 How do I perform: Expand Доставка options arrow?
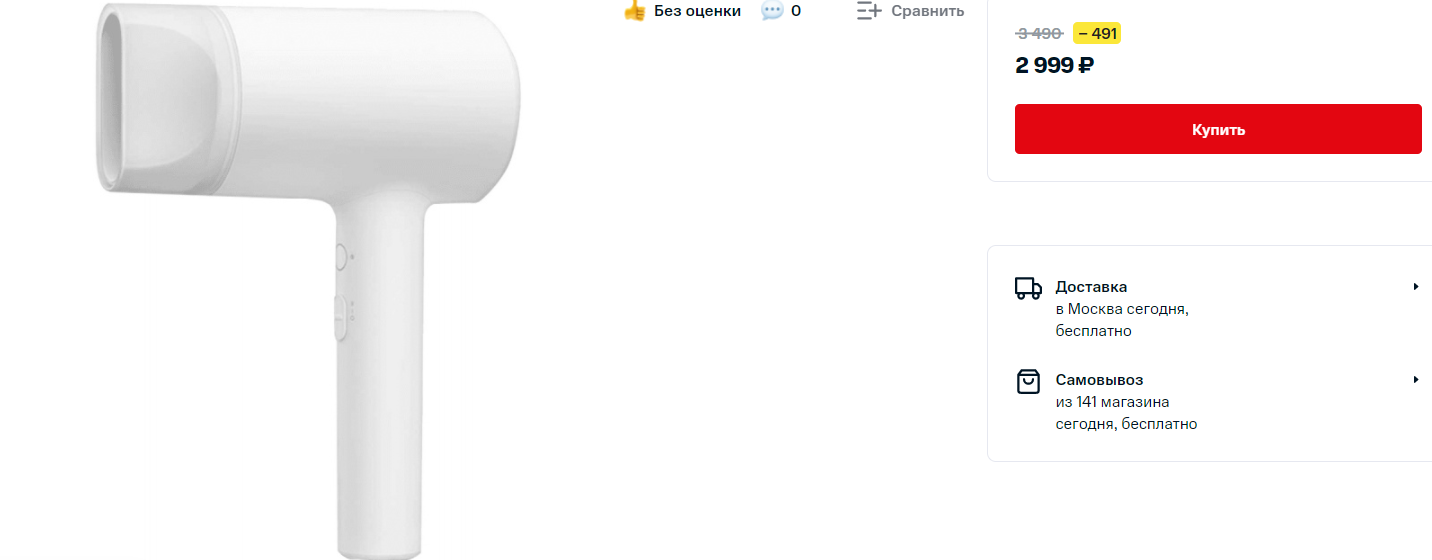click(1416, 286)
